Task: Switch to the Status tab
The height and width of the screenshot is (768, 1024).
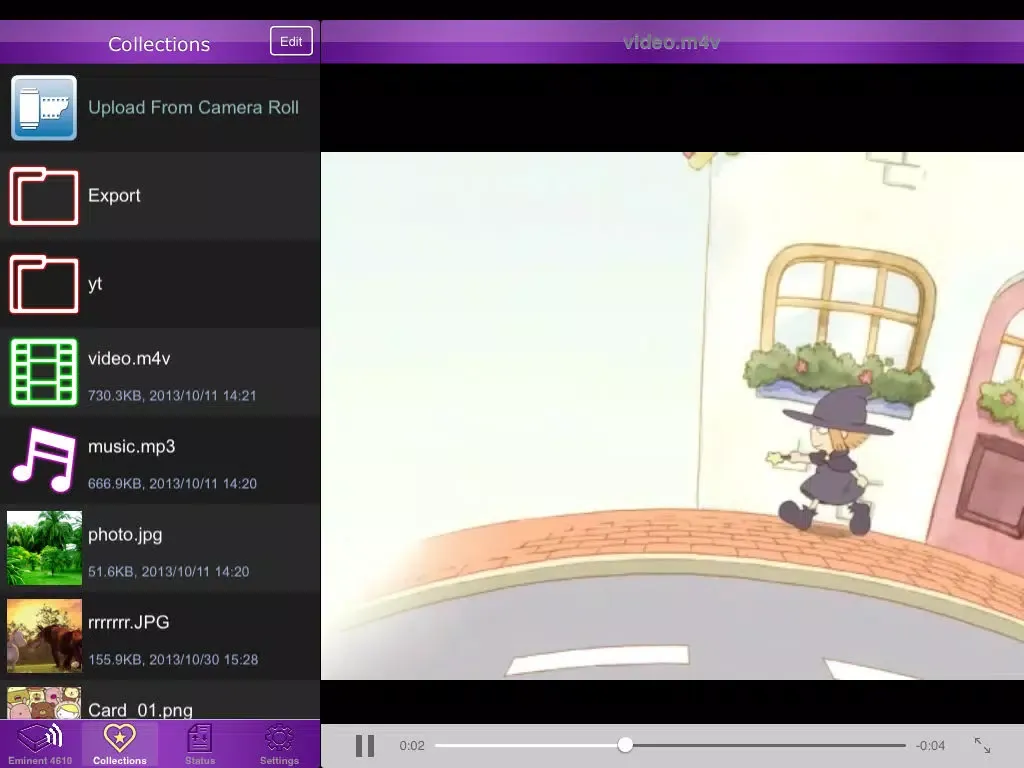Action: coord(200,744)
